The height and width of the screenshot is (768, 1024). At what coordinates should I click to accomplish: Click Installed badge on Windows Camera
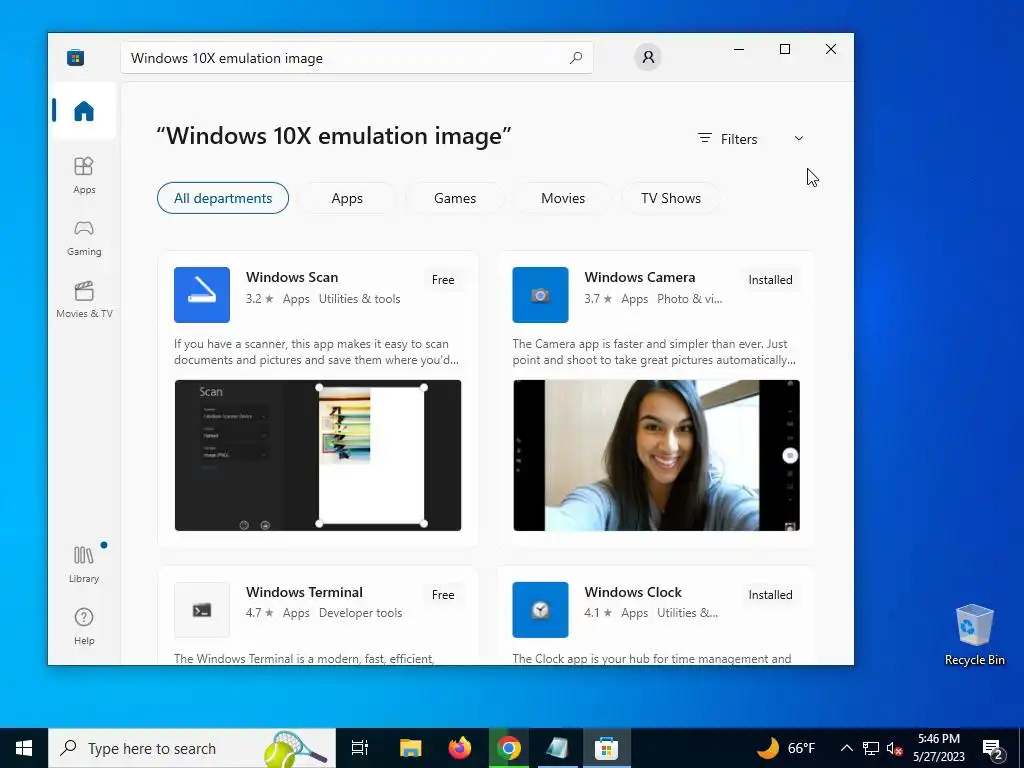click(x=770, y=280)
